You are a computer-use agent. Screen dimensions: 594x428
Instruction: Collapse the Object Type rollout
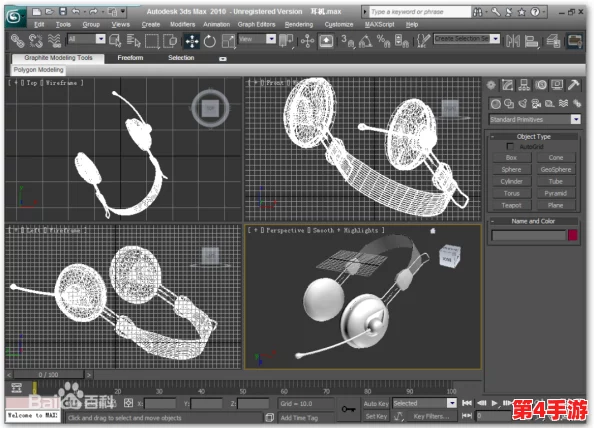click(x=533, y=136)
